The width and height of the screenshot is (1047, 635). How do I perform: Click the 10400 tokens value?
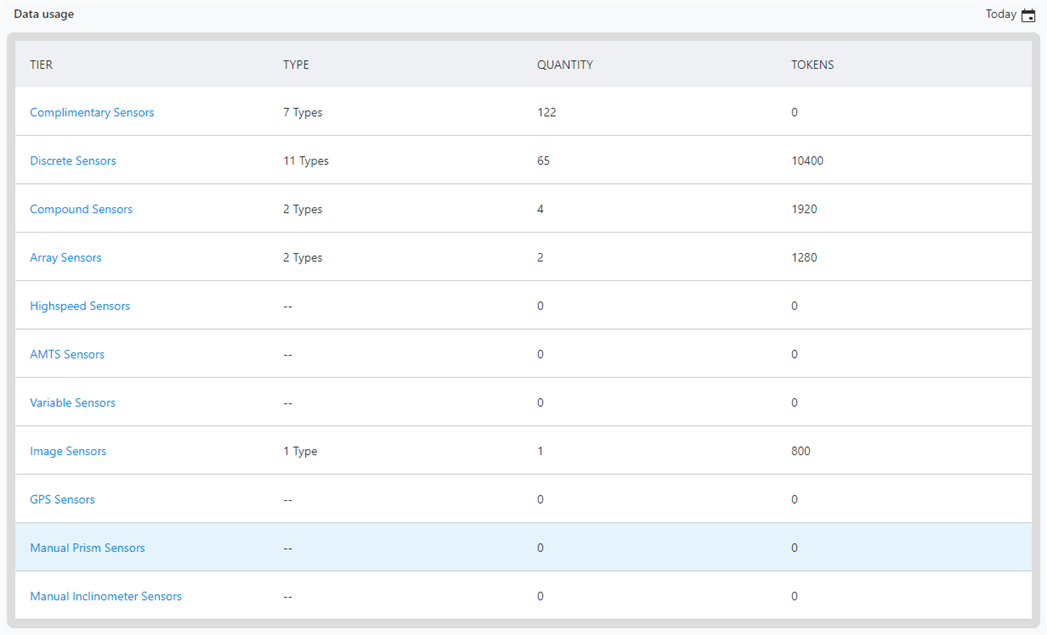coord(807,161)
